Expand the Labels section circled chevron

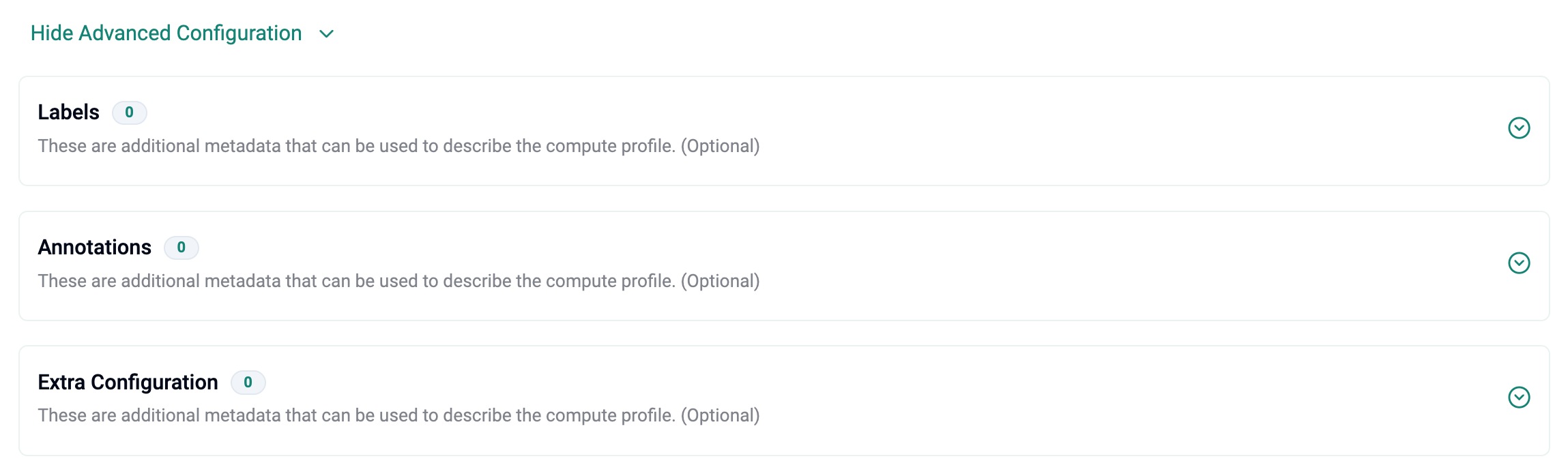(1519, 128)
